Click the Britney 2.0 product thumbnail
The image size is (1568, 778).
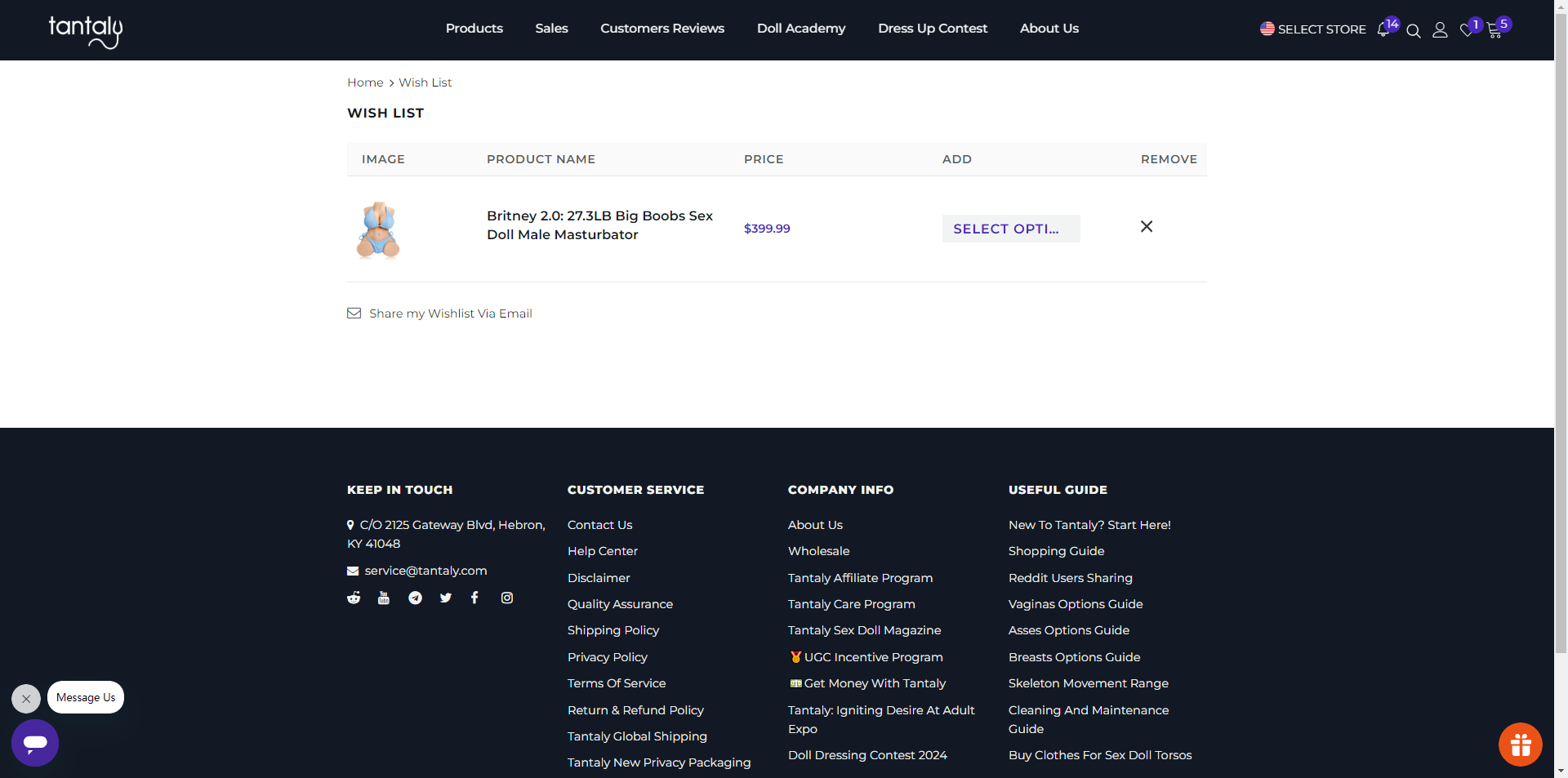tap(378, 229)
